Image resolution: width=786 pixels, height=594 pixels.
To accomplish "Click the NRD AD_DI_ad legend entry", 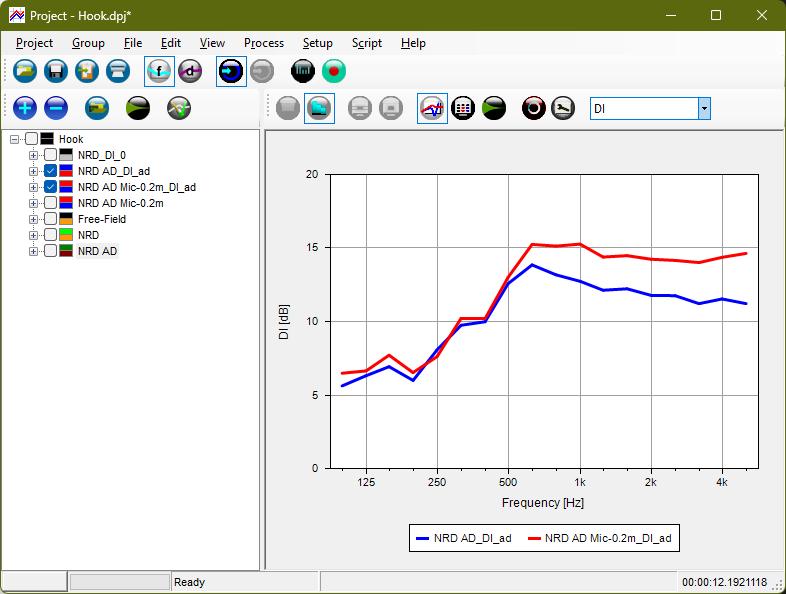I will pyautogui.click(x=465, y=538).
